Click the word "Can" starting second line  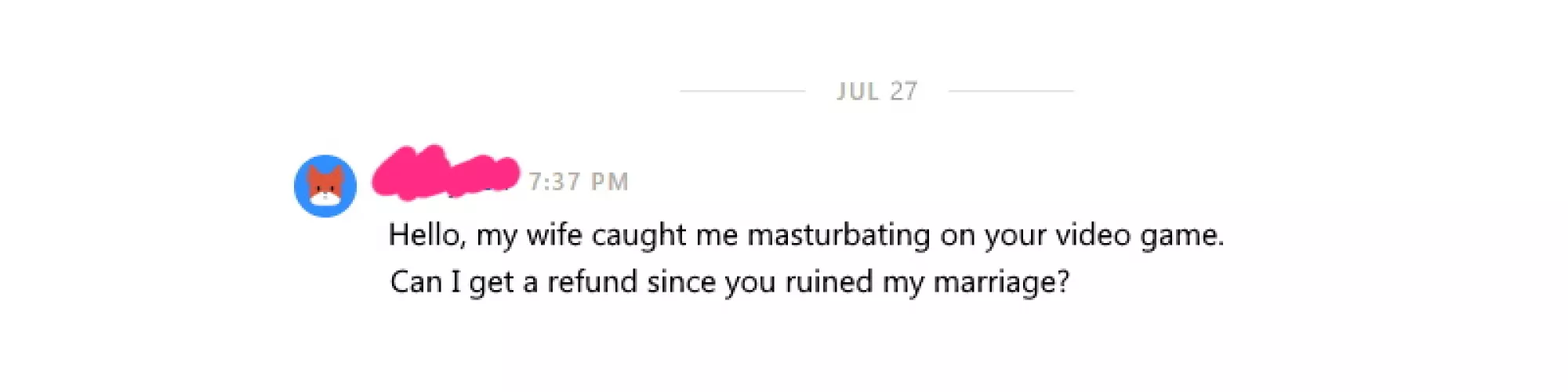pyautogui.click(x=416, y=282)
